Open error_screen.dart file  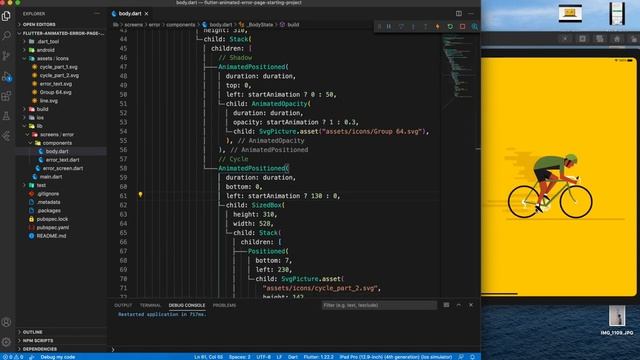coord(63,168)
